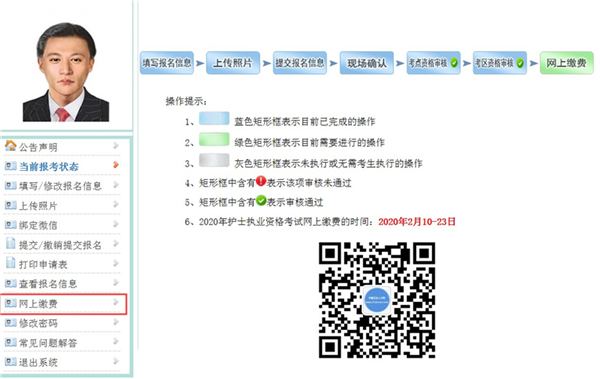Click the round logo in the QR code

377,300
